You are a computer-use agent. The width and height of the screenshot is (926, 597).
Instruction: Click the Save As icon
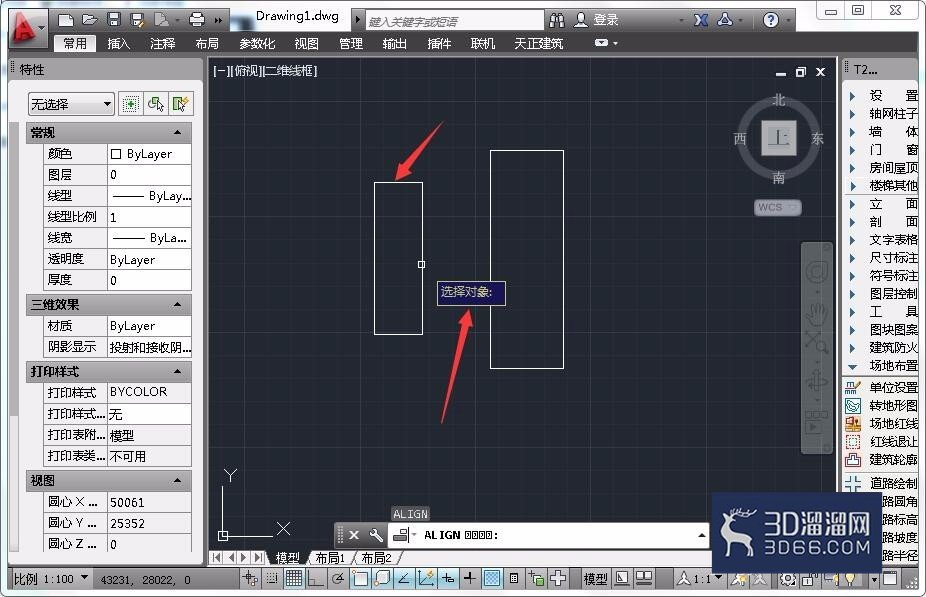(x=137, y=21)
